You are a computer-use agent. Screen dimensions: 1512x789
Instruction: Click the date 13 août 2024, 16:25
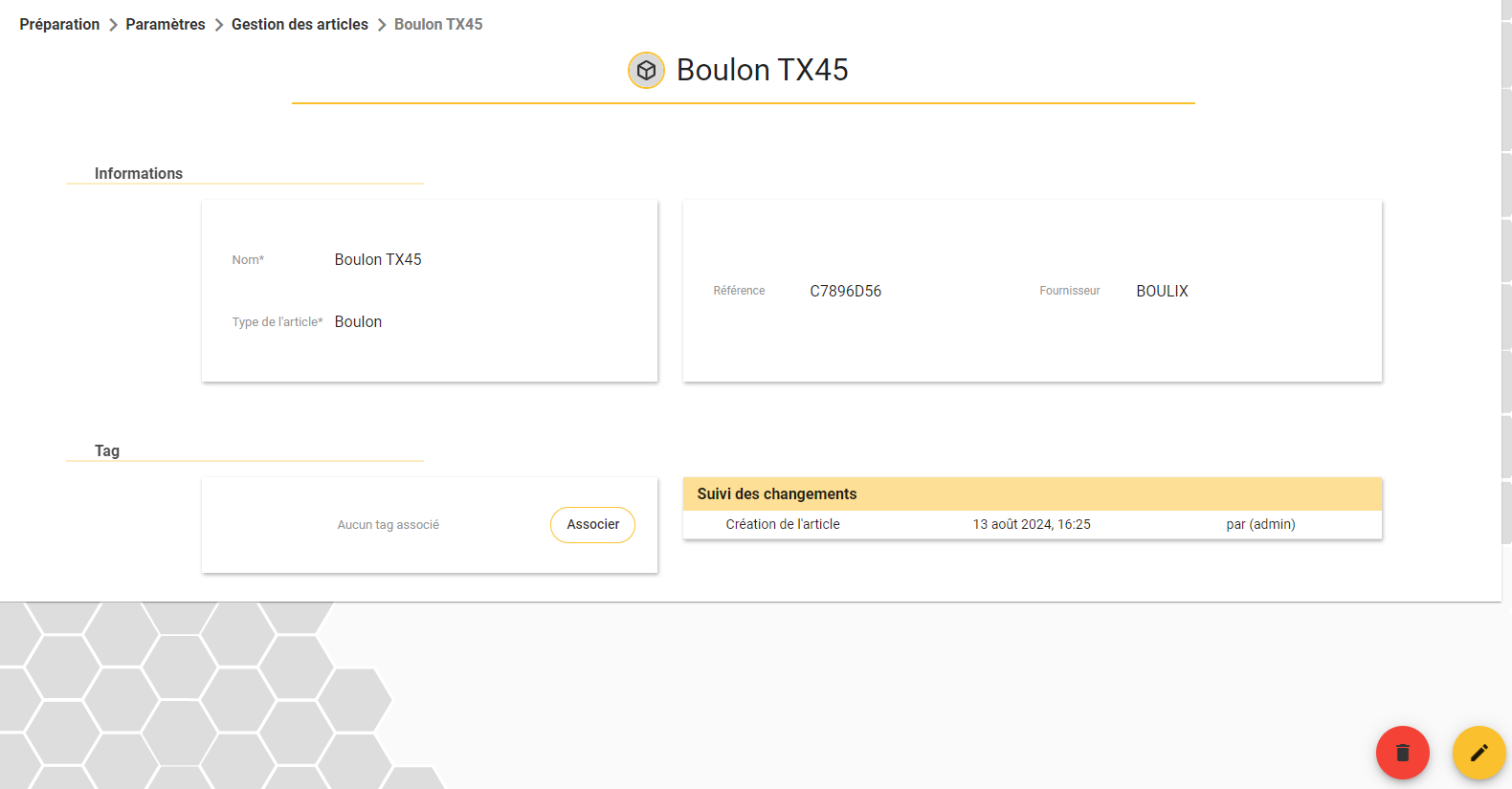1032,524
